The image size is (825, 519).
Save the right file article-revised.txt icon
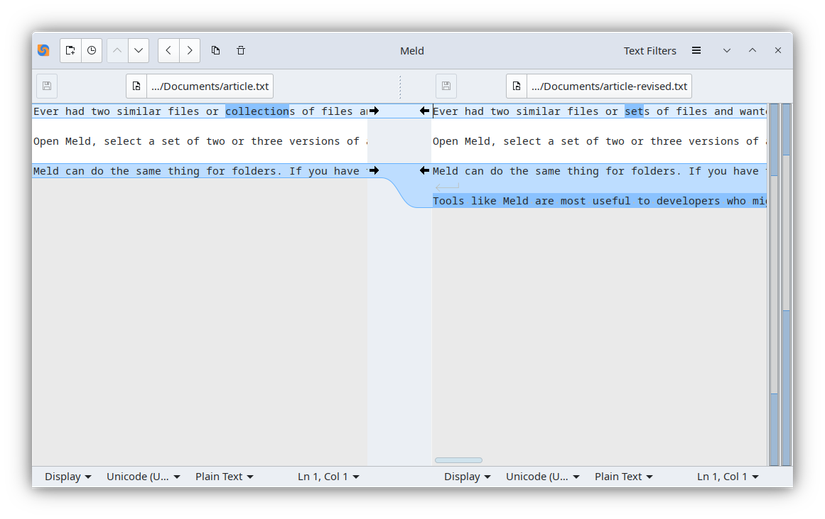446,86
